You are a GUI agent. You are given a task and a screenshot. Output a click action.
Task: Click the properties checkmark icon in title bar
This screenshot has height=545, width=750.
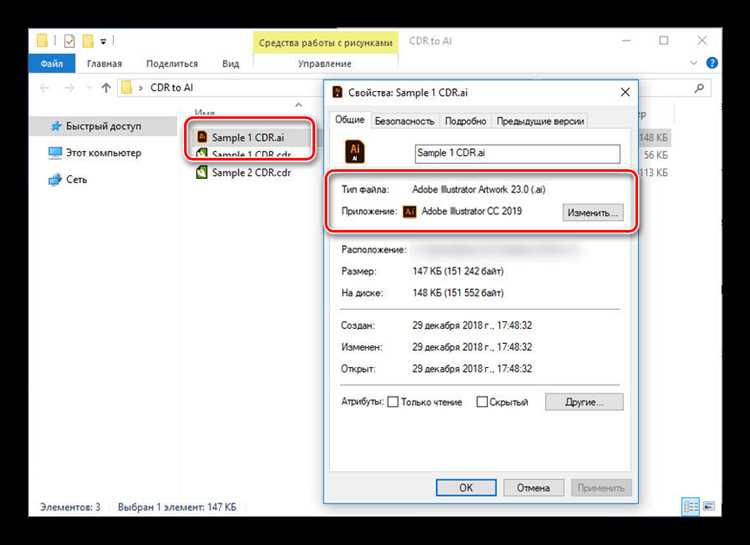[69, 41]
